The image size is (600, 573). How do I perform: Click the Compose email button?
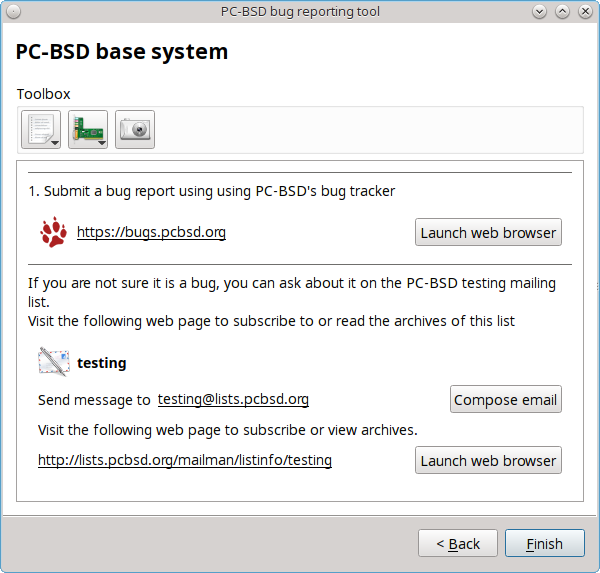[x=505, y=399]
